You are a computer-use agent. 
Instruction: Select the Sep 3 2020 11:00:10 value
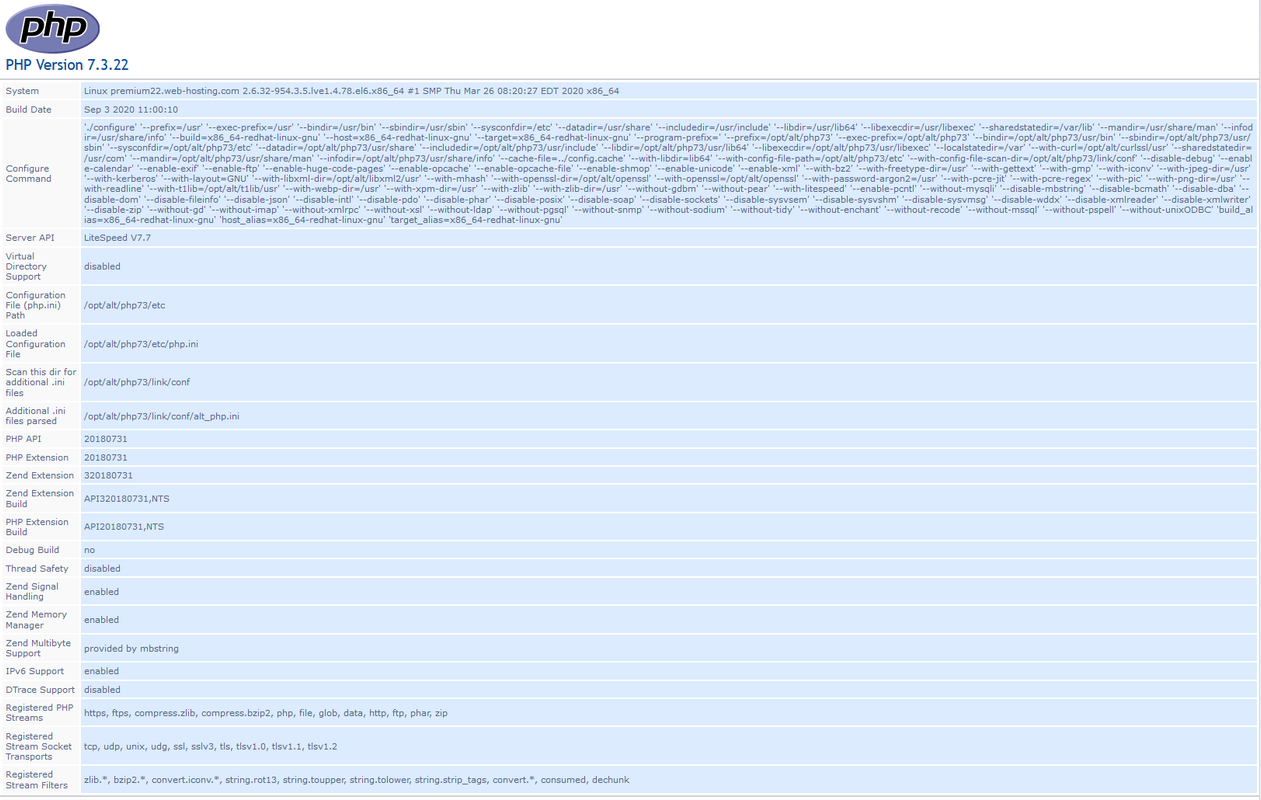point(131,110)
